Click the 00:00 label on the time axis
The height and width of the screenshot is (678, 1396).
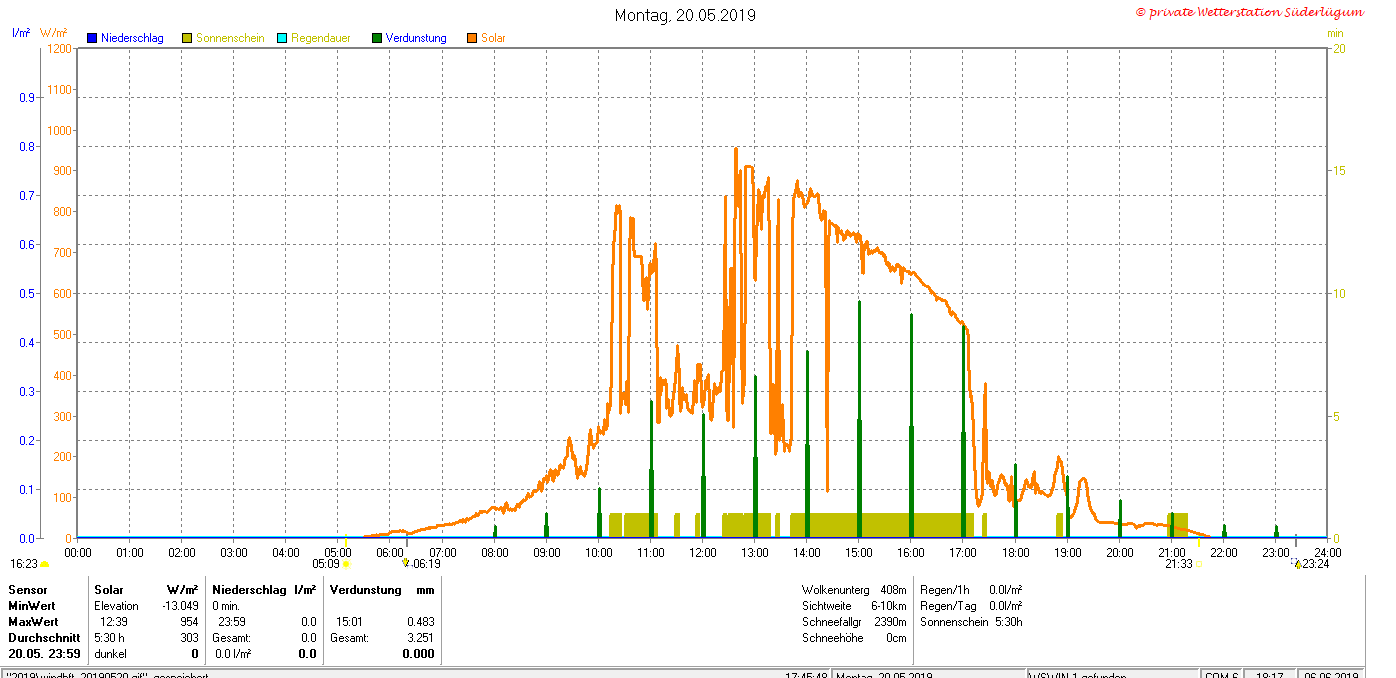78,552
